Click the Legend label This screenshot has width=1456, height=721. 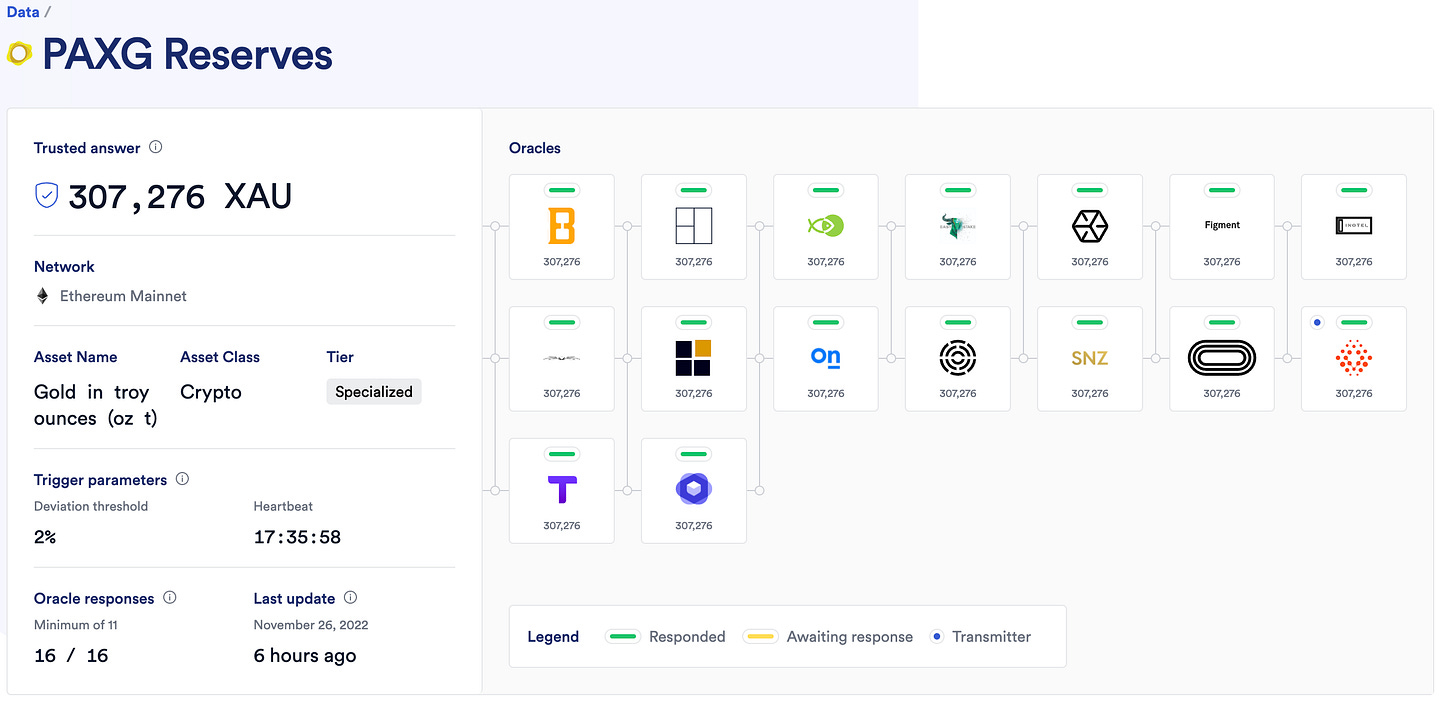coord(553,637)
